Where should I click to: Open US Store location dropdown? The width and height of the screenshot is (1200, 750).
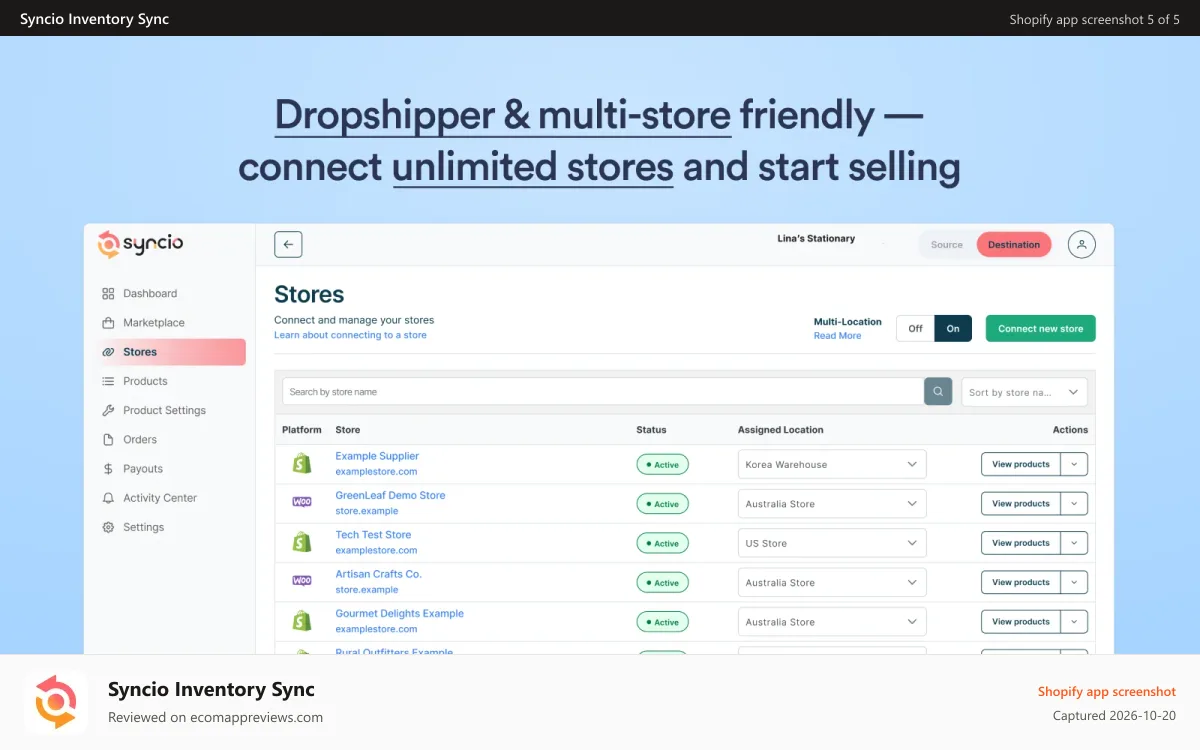[x=832, y=543]
